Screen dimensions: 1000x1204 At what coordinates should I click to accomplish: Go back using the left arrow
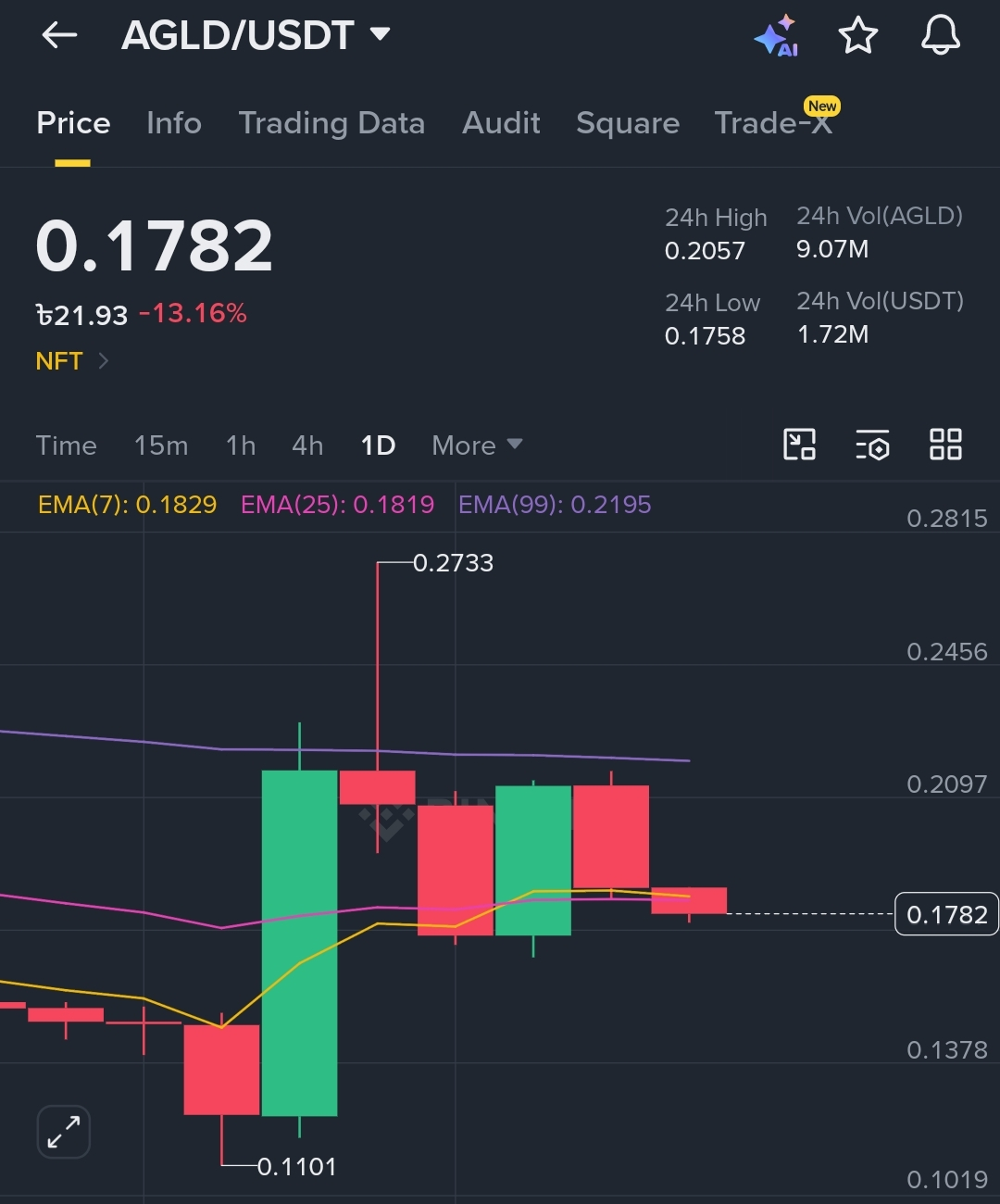pyautogui.click(x=59, y=35)
